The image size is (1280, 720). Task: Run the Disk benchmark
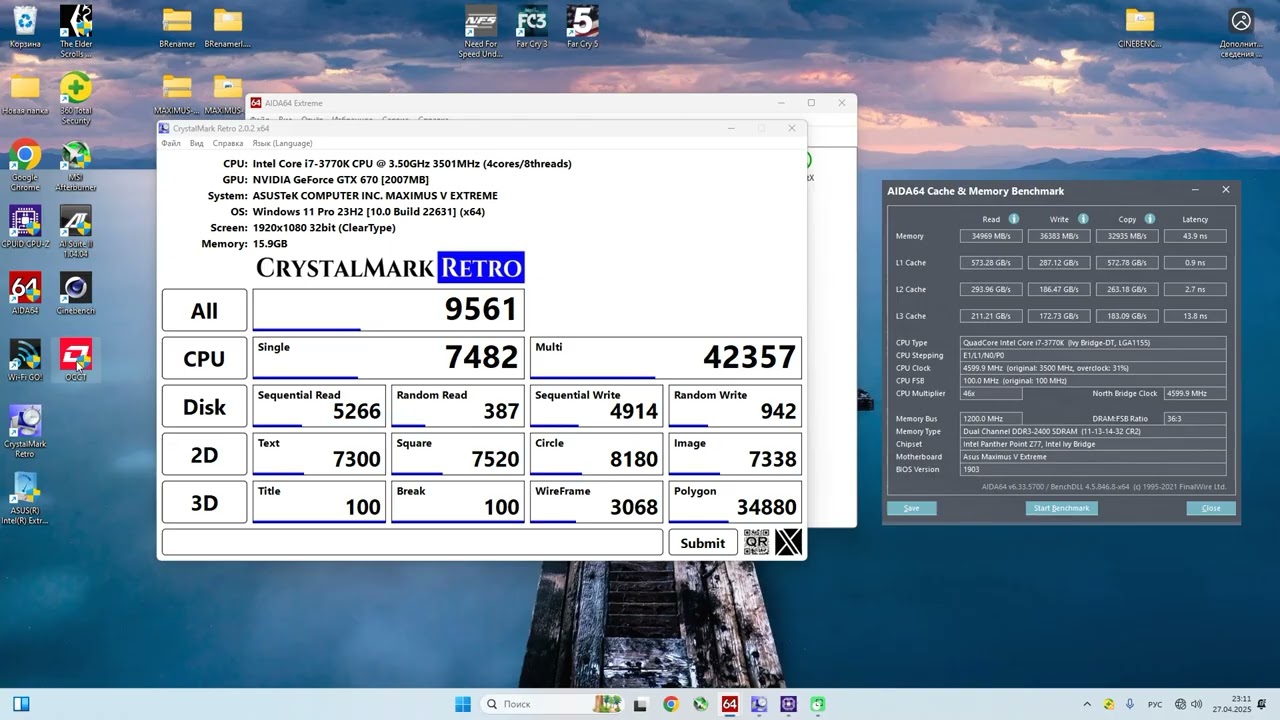204,406
